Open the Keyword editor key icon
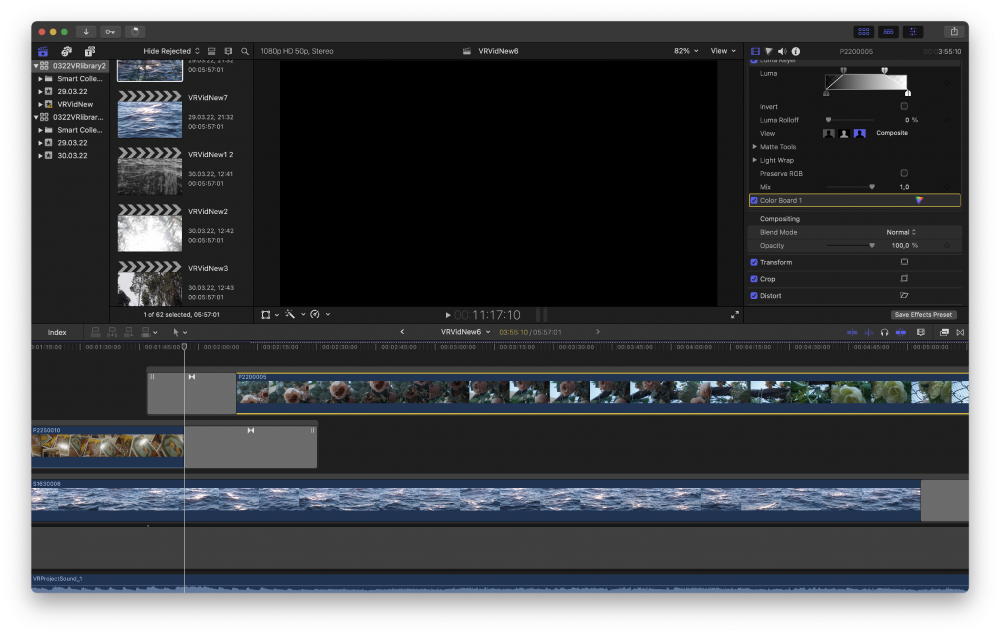The image size is (1000, 634). [110, 32]
